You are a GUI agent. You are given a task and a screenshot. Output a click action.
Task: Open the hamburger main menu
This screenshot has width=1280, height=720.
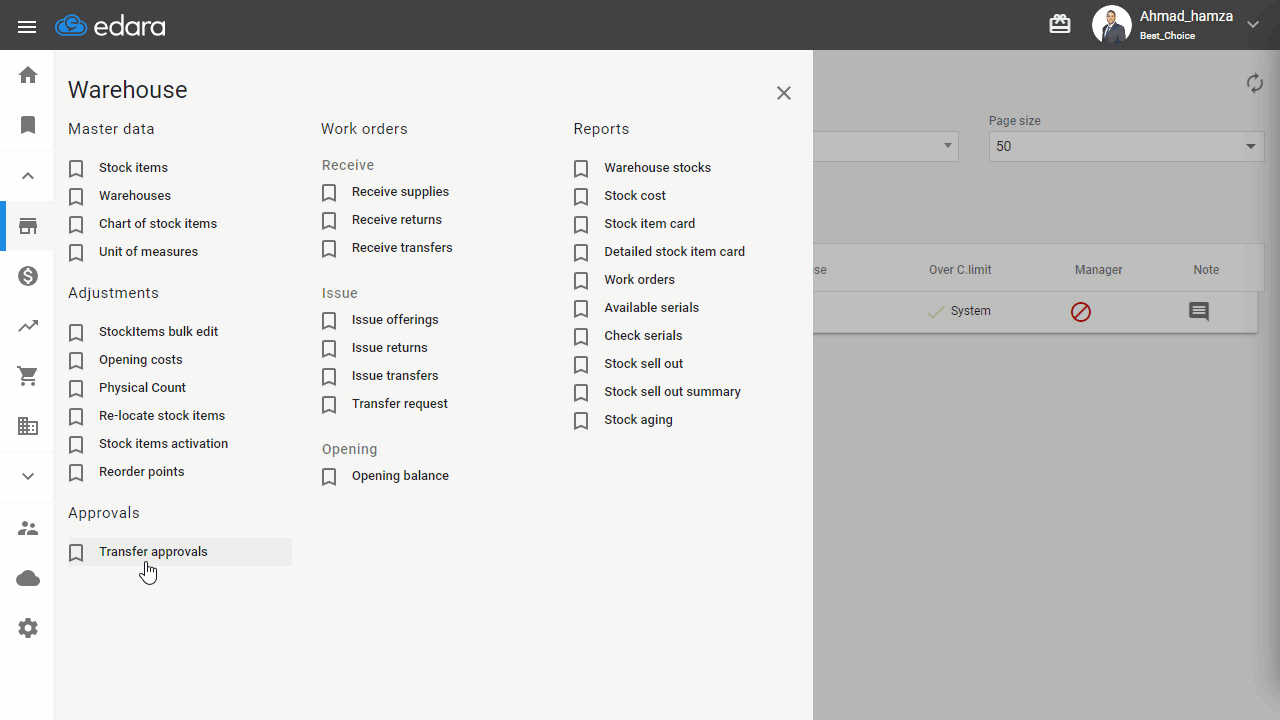[x=27, y=27]
